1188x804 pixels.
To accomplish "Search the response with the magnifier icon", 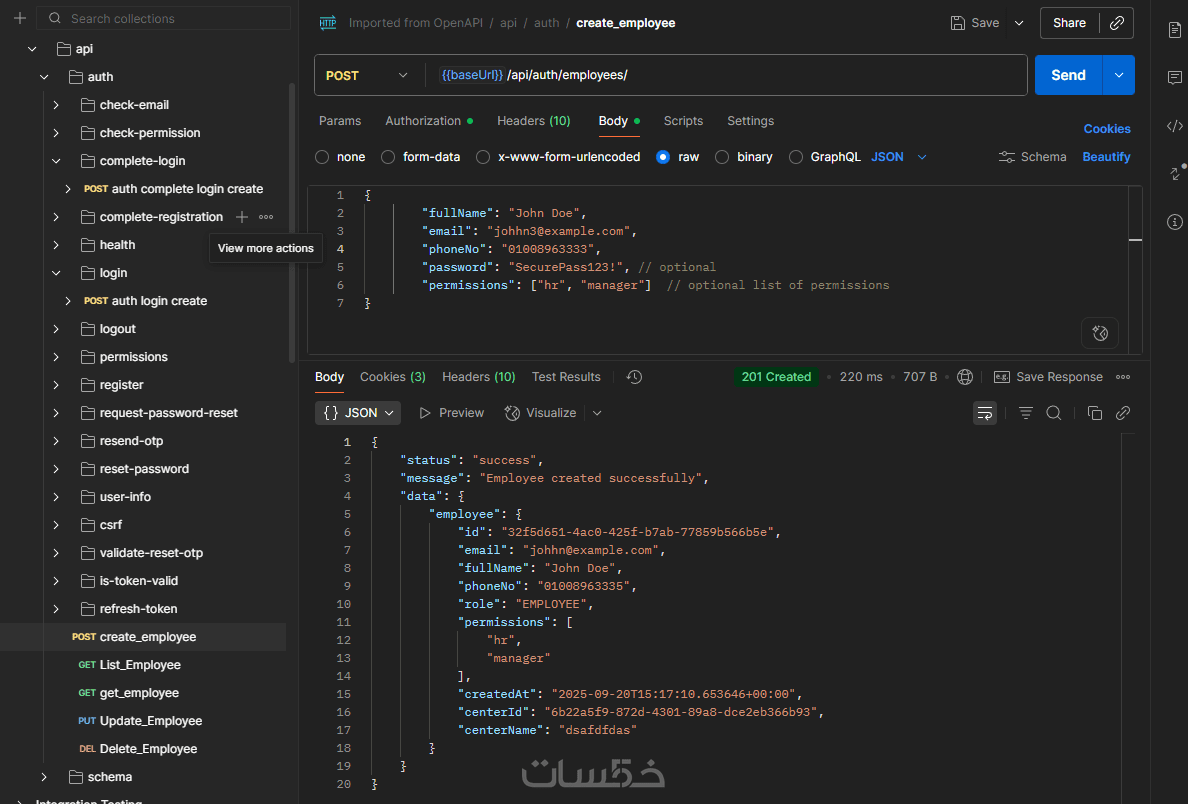I will click(x=1054, y=413).
